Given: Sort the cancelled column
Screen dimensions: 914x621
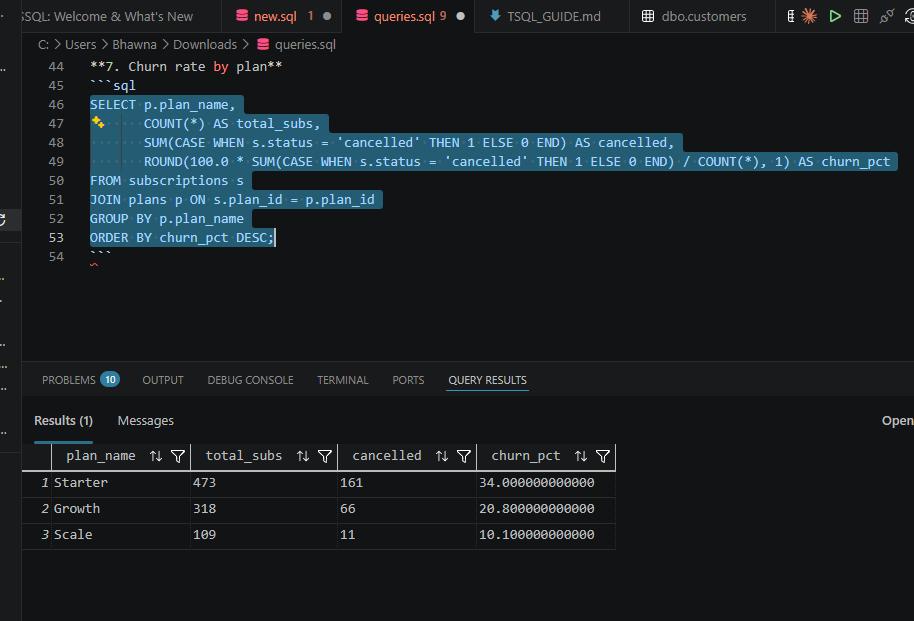Looking at the screenshot, I should pyautogui.click(x=442, y=456).
